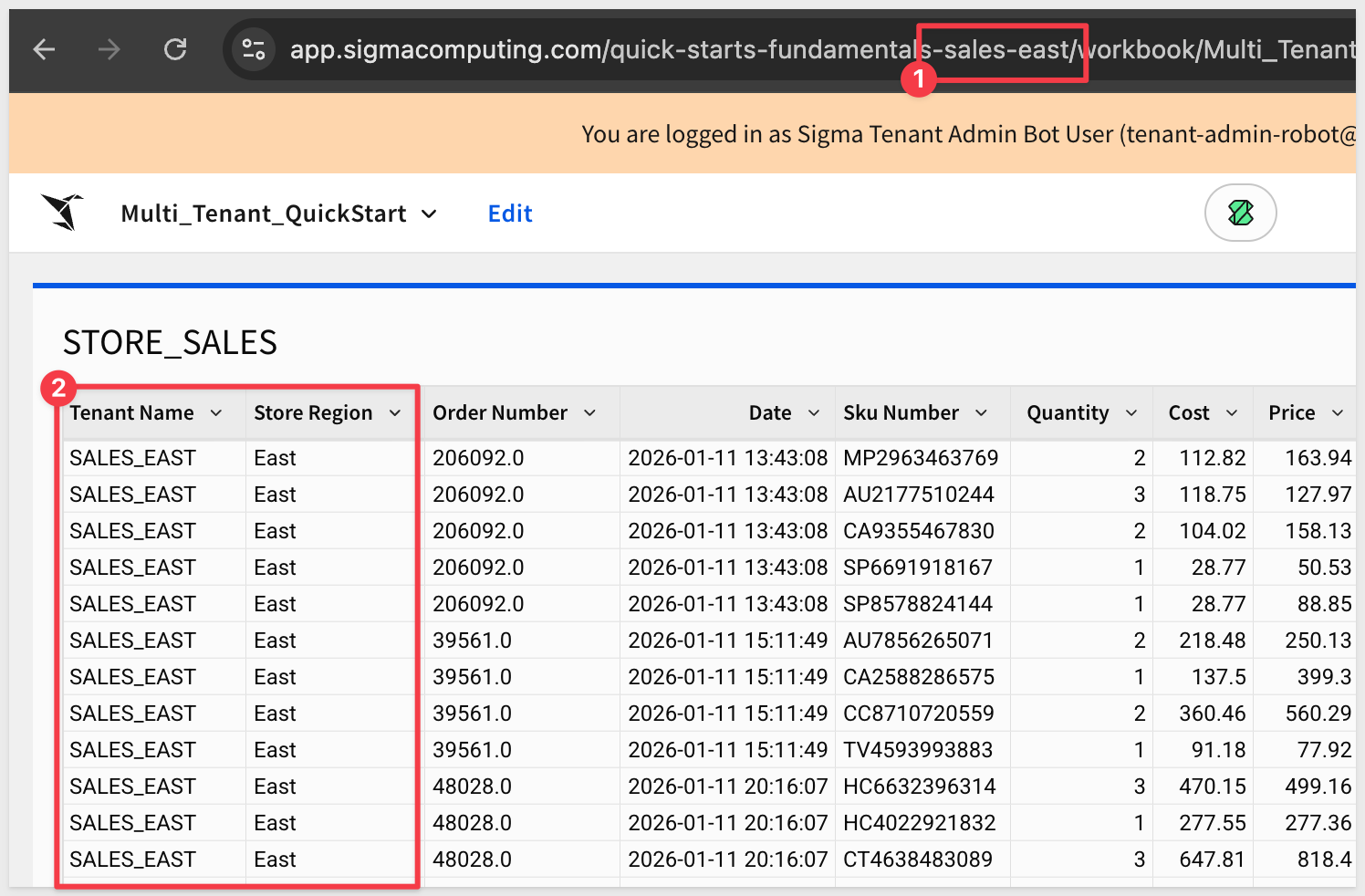This screenshot has height=896, width=1365.
Task: Click the Edit link
Action: [x=510, y=214]
